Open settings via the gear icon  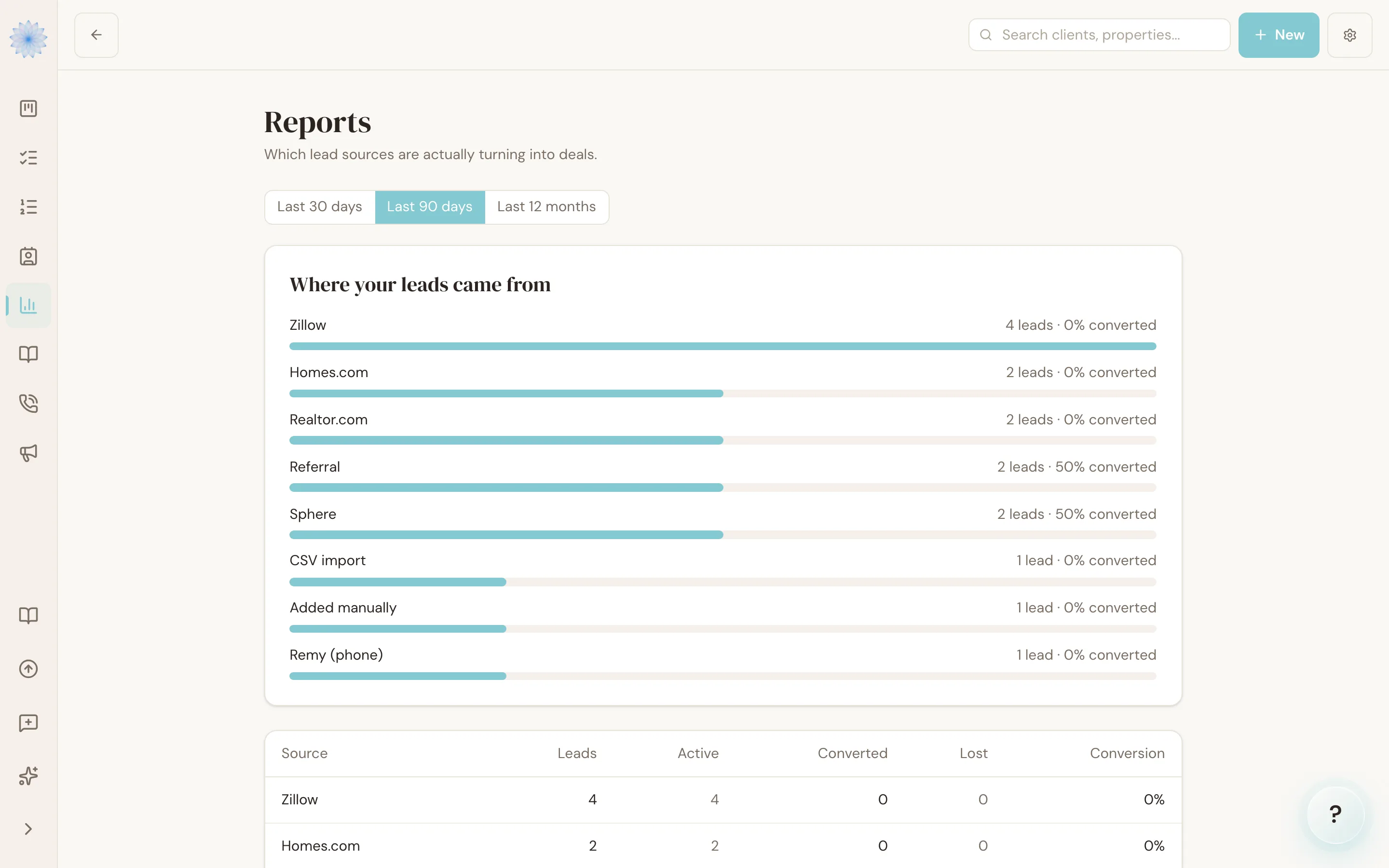[x=1349, y=35]
